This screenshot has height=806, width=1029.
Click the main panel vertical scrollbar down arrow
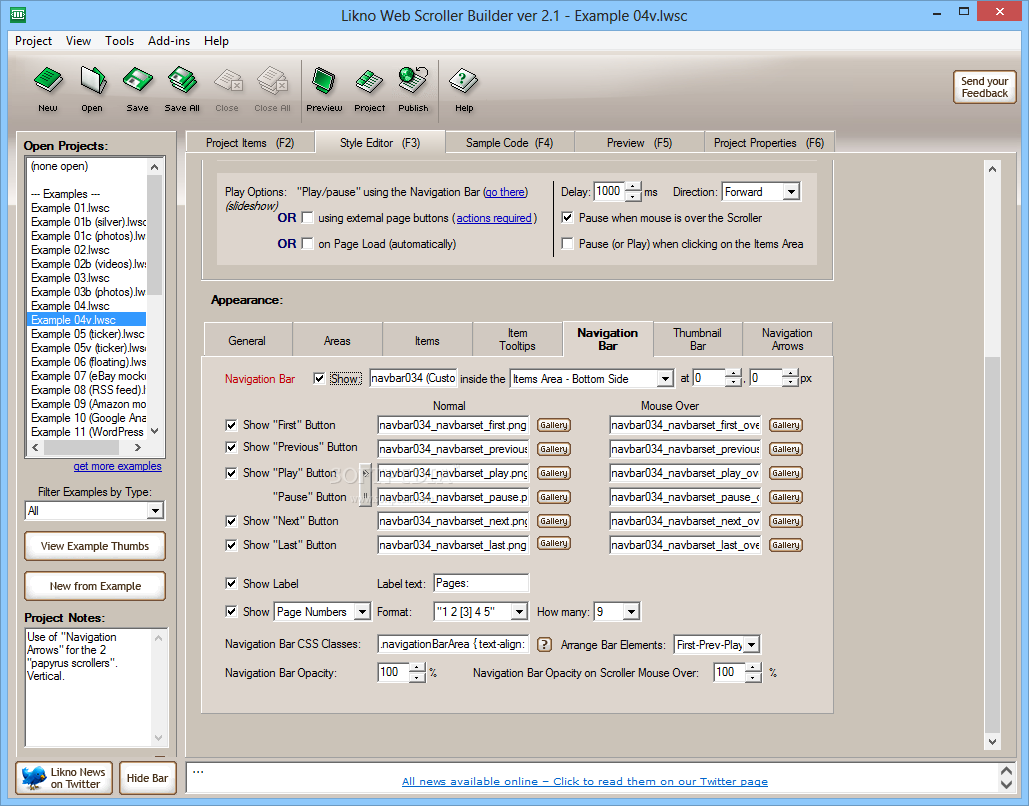[992, 742]
